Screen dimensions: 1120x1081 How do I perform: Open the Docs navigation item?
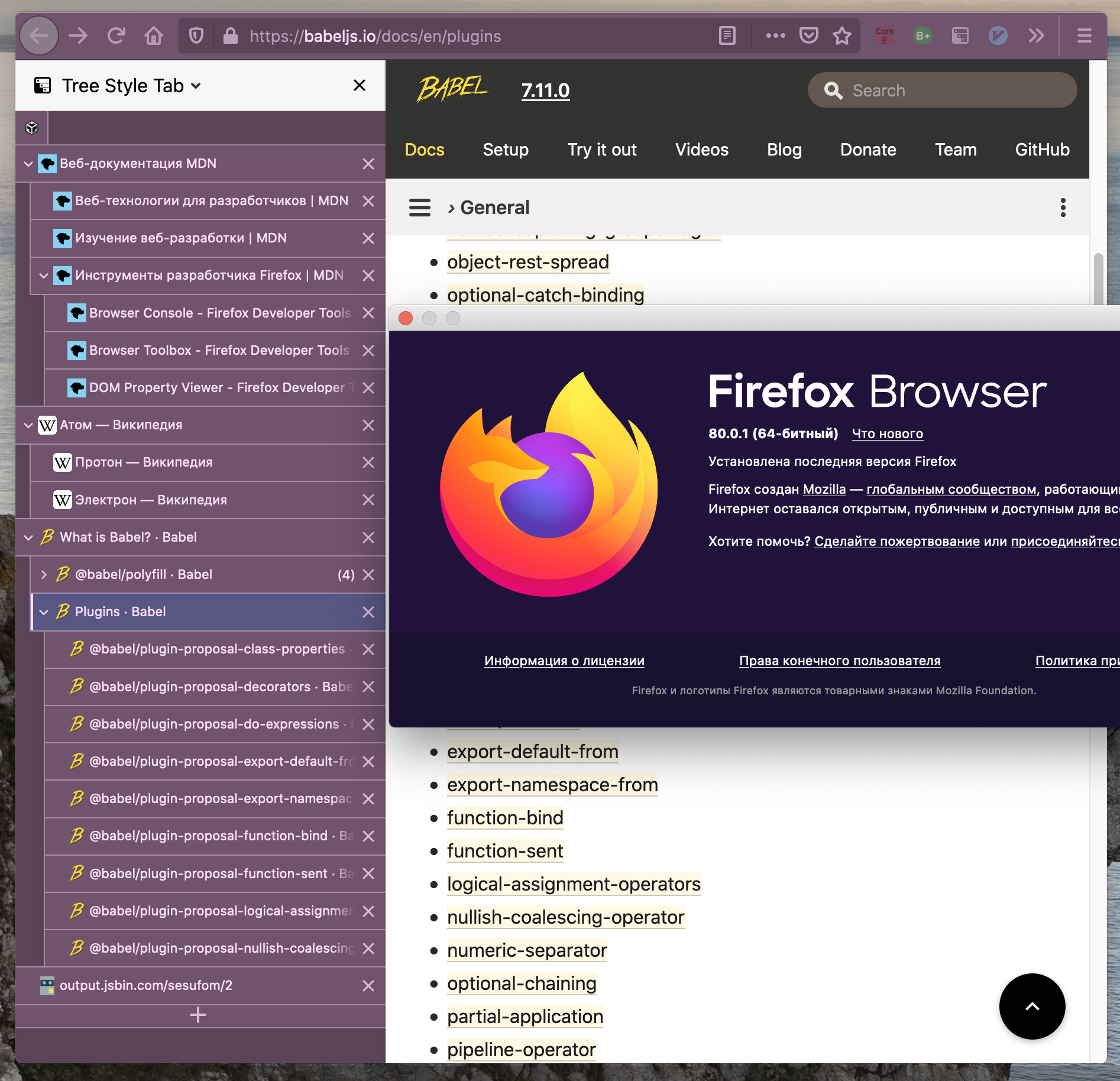pyautogui.click(x=424, y=150)
